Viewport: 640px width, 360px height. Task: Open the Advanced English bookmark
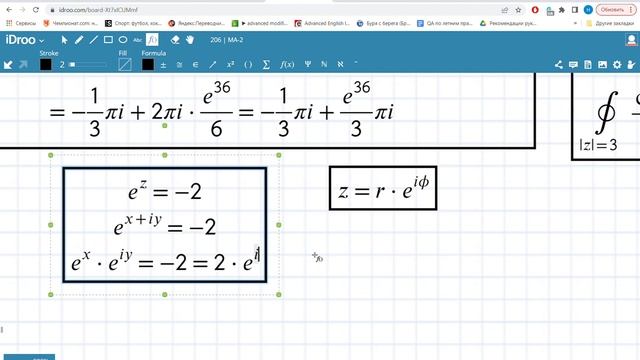322,24
